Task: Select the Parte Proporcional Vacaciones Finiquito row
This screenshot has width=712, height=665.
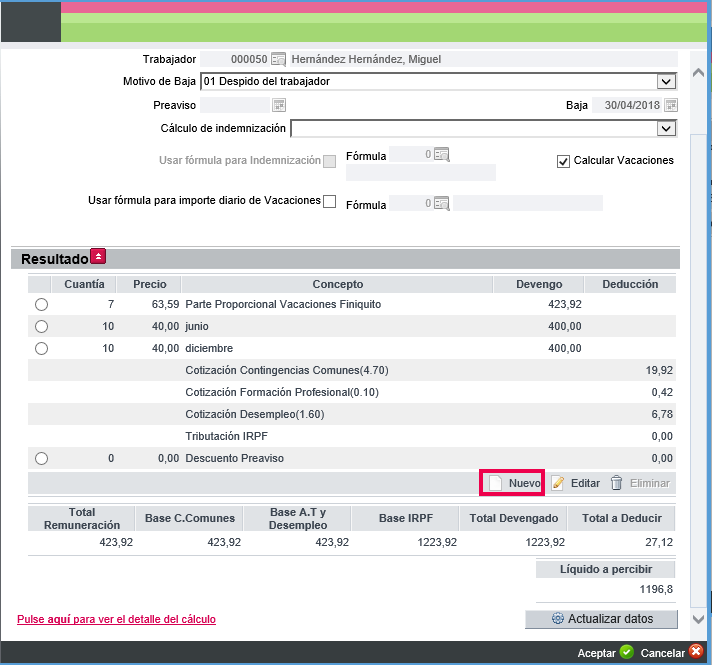Action: (x=41, y=304)
